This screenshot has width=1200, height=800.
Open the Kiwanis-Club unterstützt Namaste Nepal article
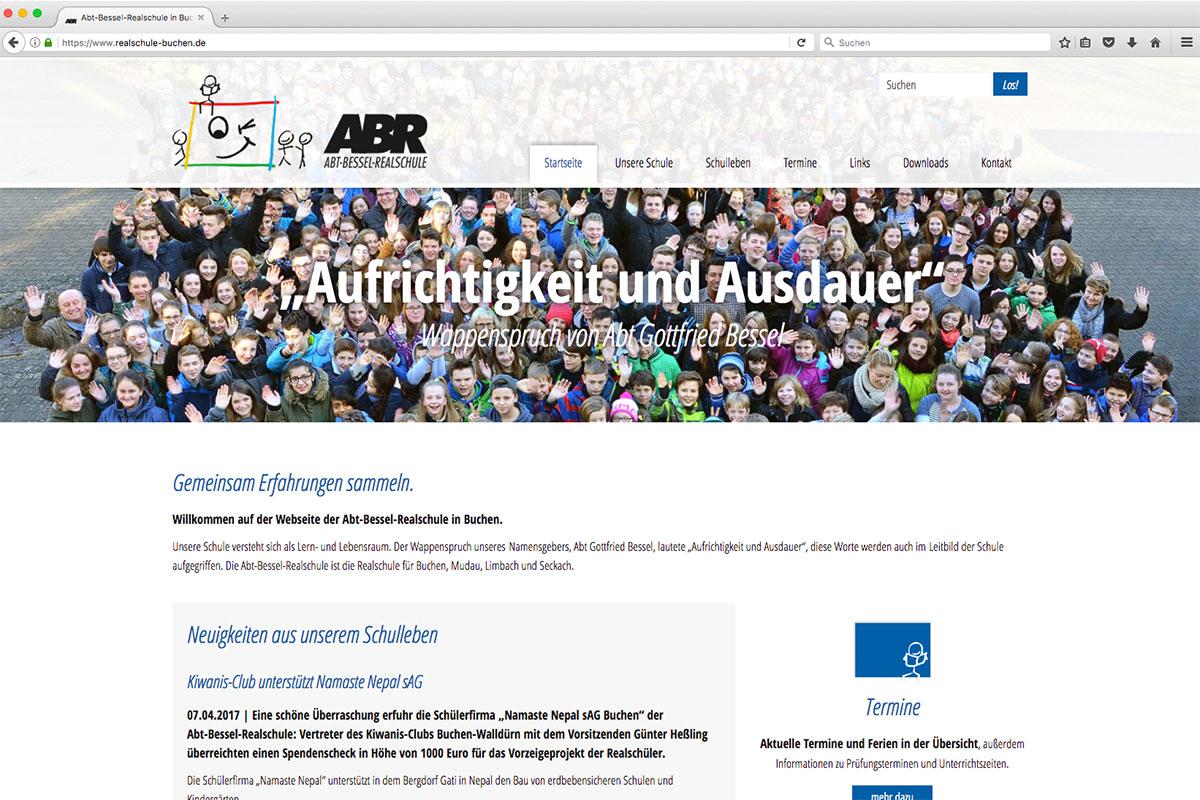pos(305,682)
